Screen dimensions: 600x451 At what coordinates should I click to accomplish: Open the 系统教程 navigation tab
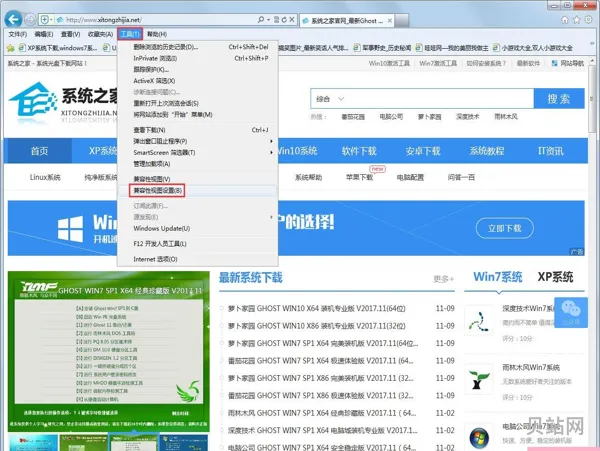click(x=487, y=151)
